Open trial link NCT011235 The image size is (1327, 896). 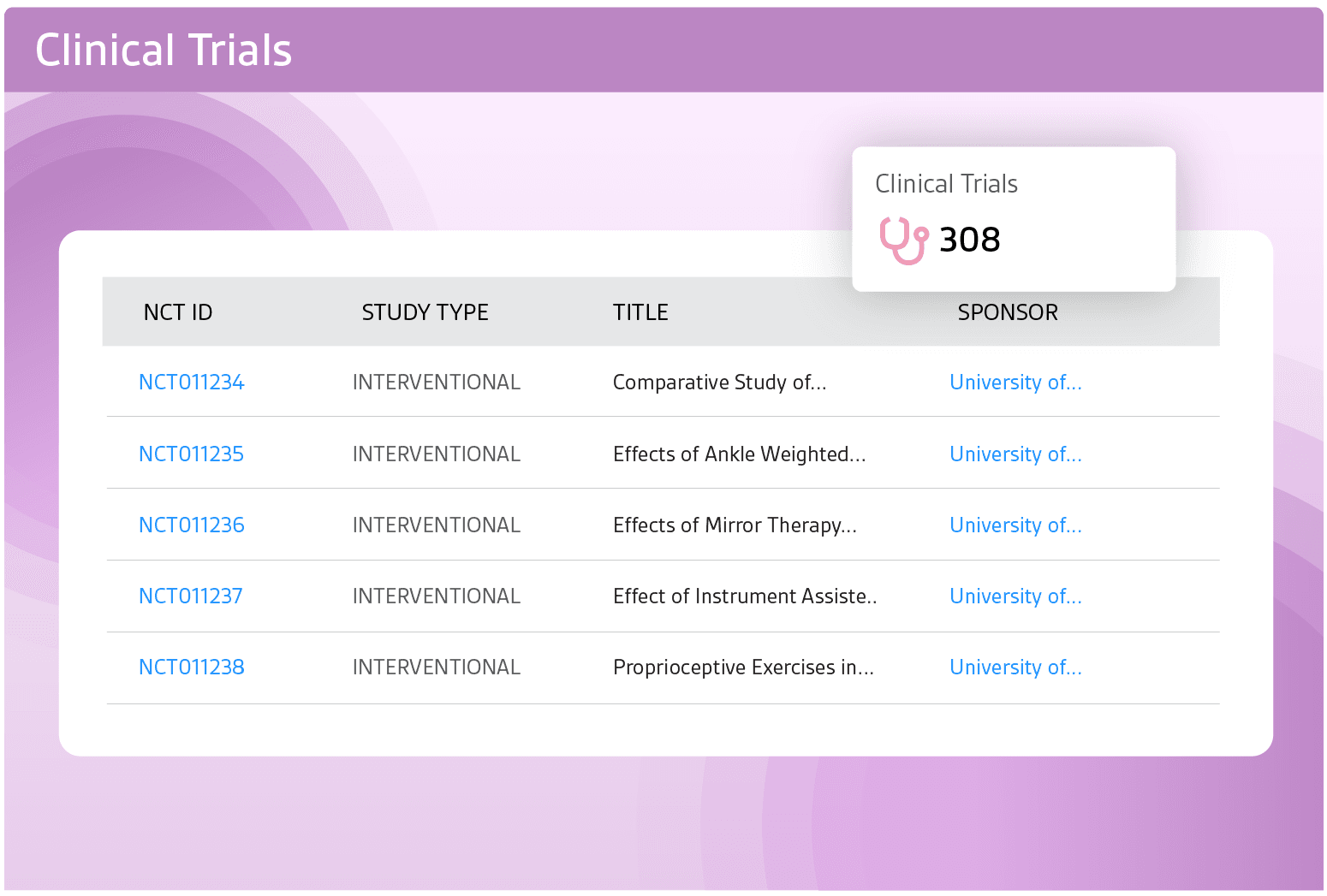[x=192, y=454]
